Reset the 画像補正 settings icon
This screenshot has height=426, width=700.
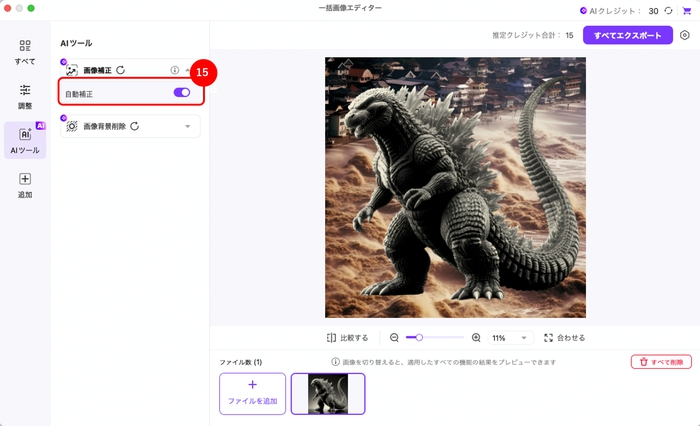pos(121,70)
